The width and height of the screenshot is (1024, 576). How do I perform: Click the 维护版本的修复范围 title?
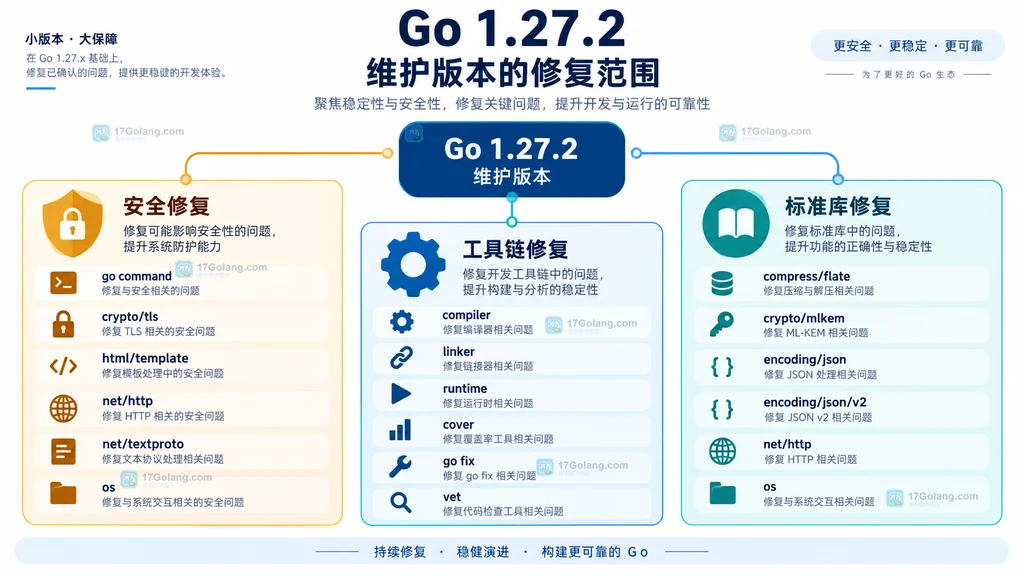pyautogui.click(x=513, y=73)
